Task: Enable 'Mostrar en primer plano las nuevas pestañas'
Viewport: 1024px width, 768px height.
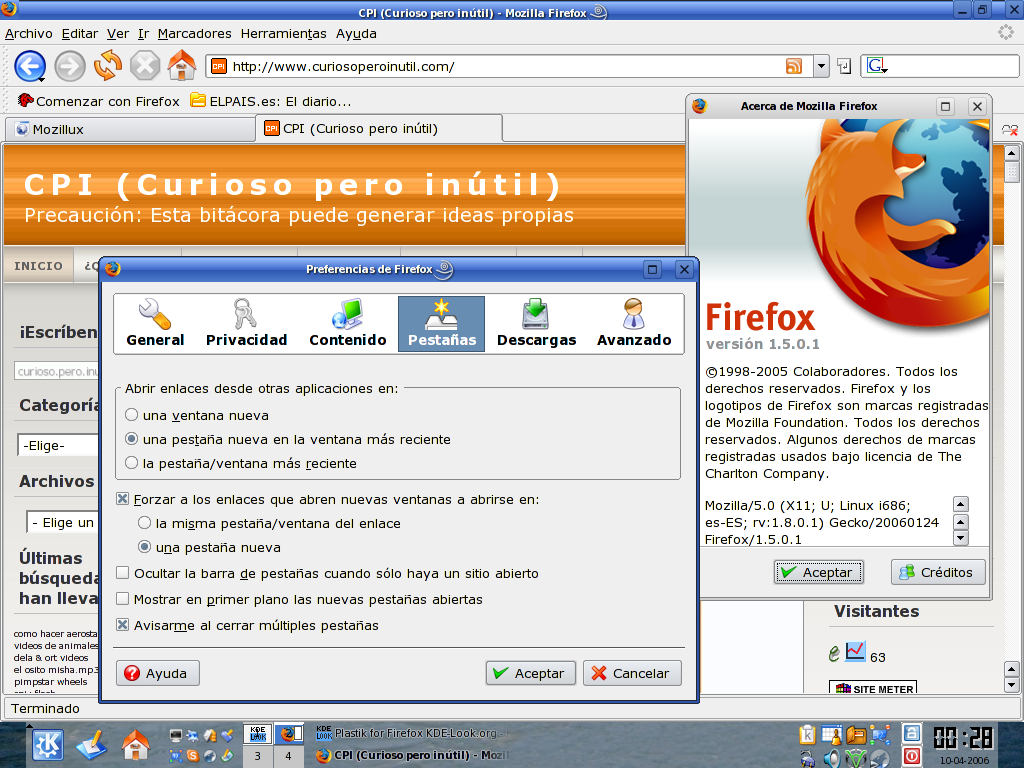Action: coord(122,599)
